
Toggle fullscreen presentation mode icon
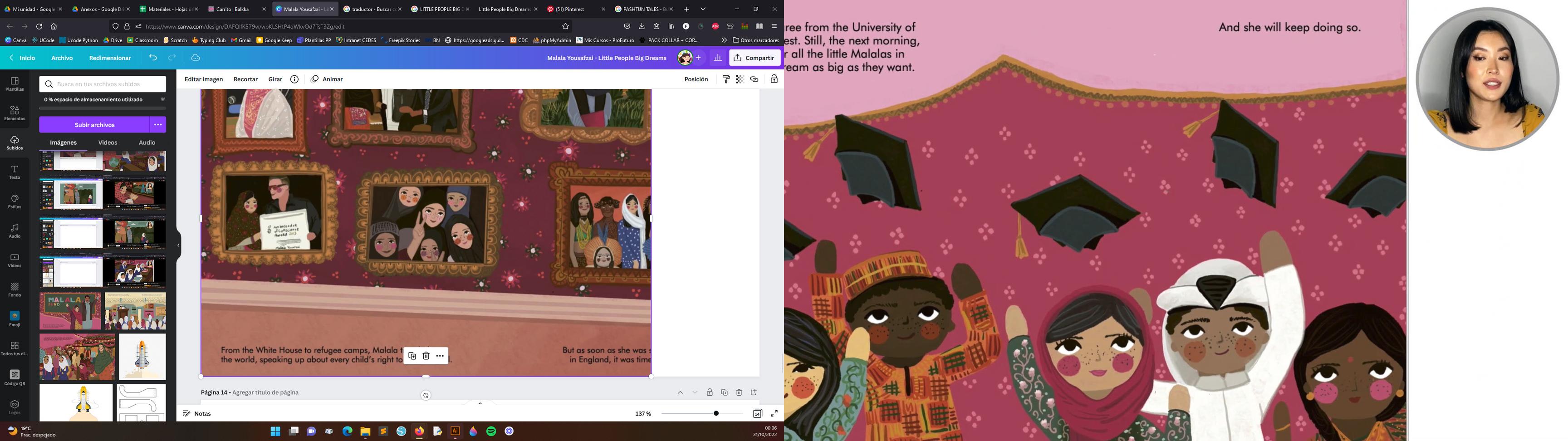point(774,414)
